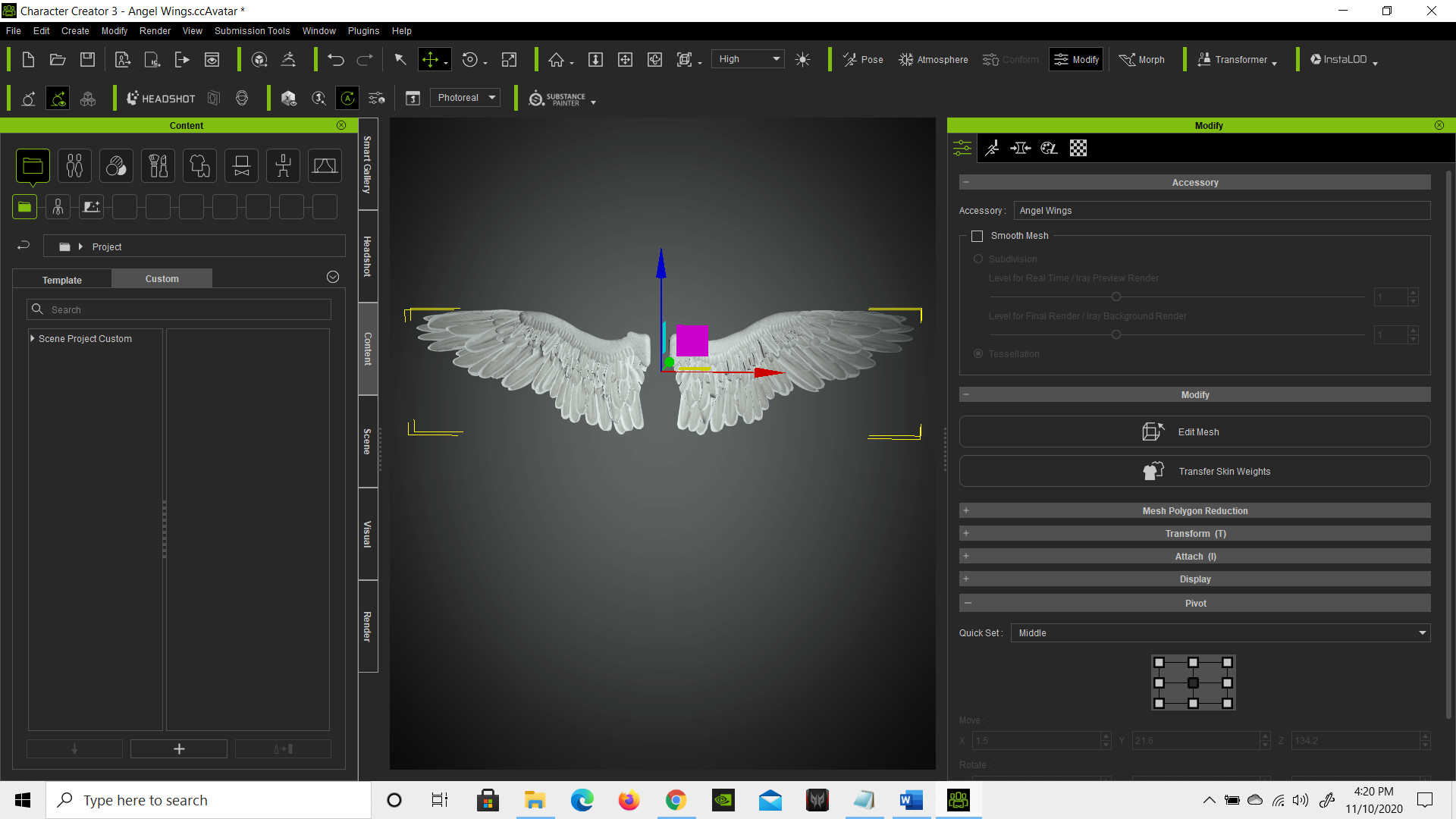Click the content back arrow icon
Image resolution: width=1456 pixels, height=819 pixels.
[x=24, y=246]
